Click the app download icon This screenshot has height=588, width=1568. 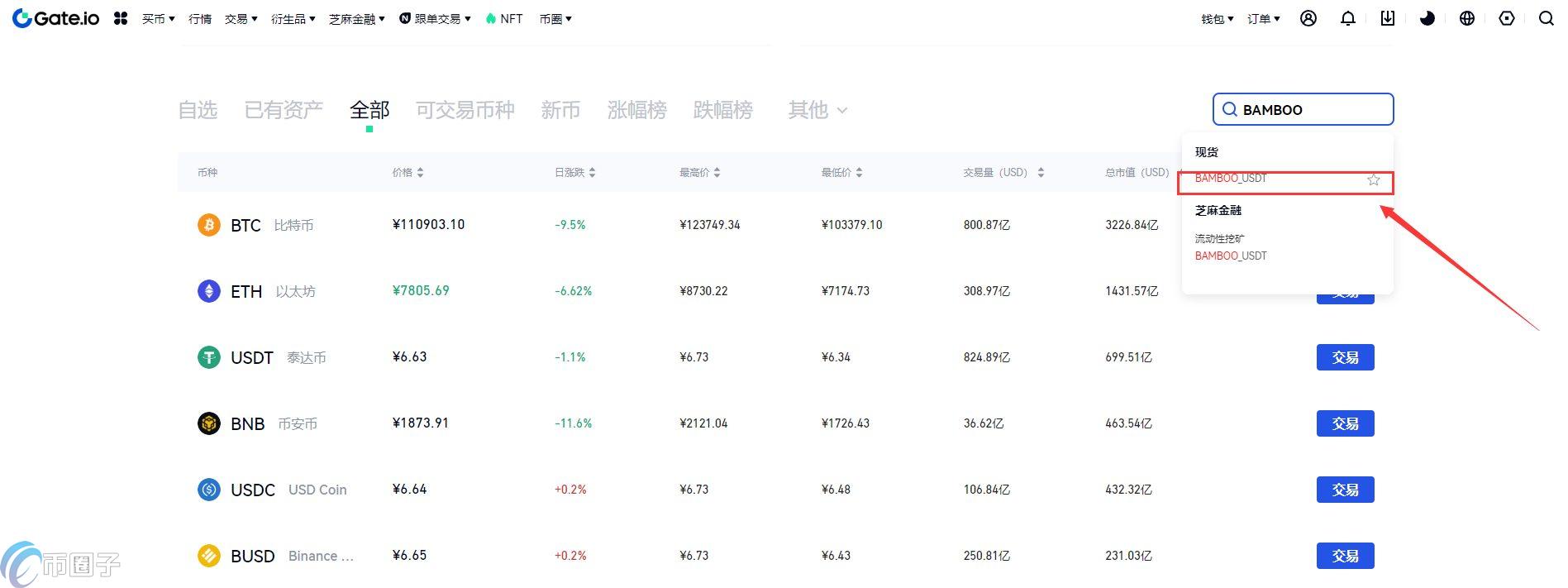[1387, 18]
